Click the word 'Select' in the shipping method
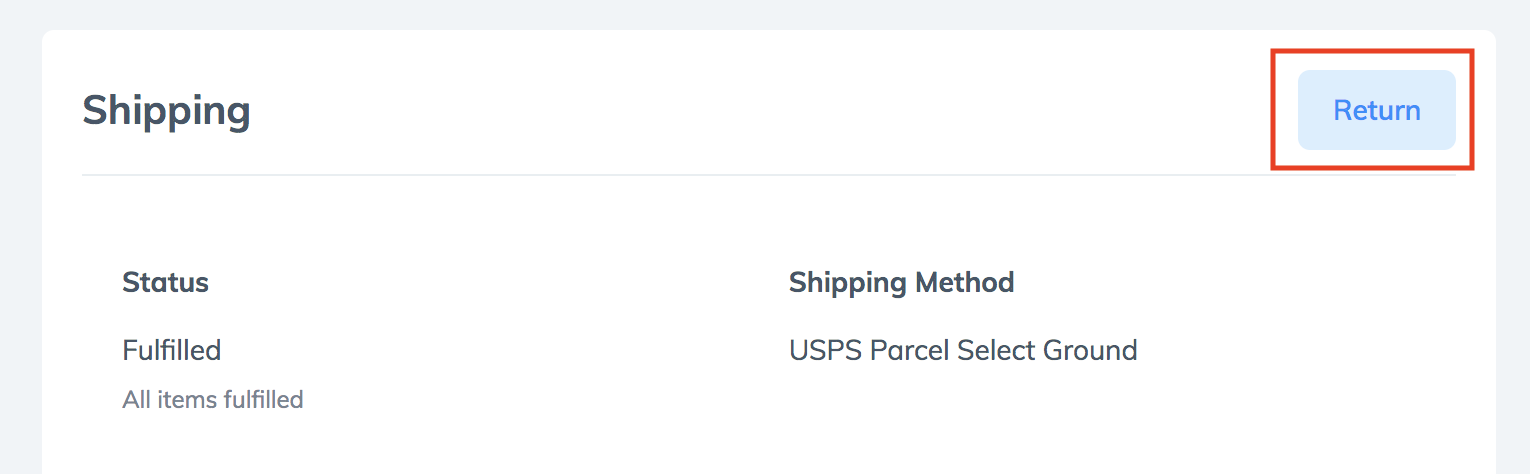The image size is (1530, 474). point(996,351)
